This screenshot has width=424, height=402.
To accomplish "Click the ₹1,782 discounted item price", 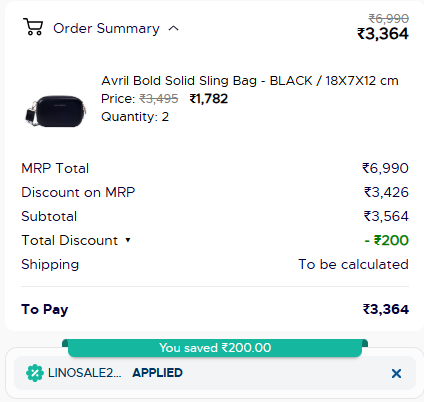I will tap(209, 99).
